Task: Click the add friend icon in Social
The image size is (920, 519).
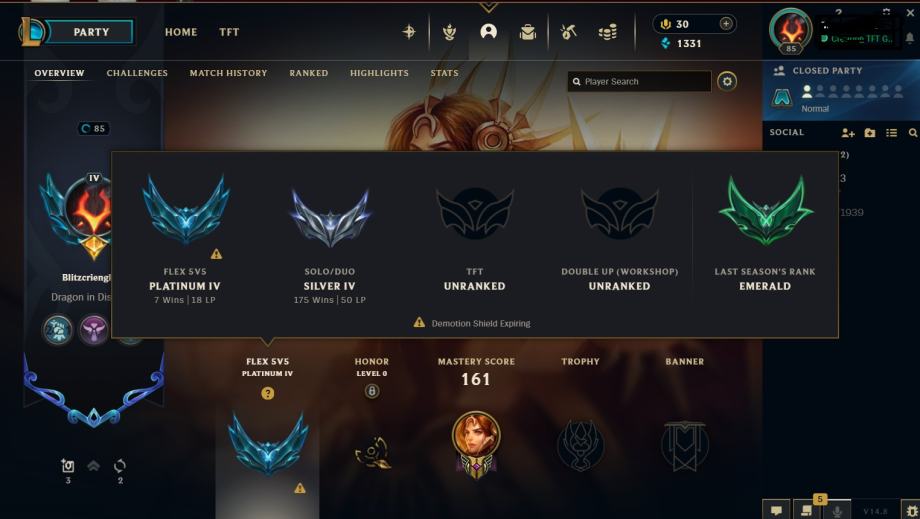Action: [848, 133]
